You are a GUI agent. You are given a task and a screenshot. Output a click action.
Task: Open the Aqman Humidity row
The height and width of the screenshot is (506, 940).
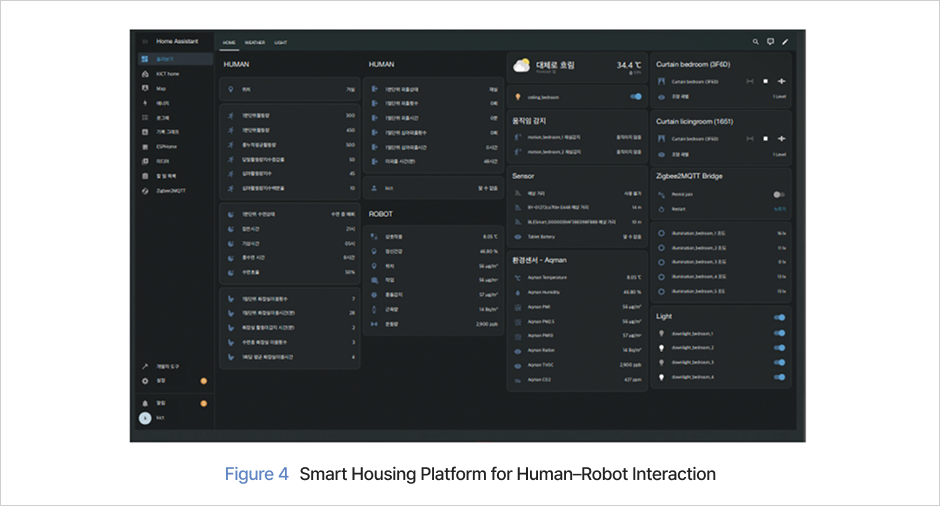pyautogui.click(x=577, y=293)
